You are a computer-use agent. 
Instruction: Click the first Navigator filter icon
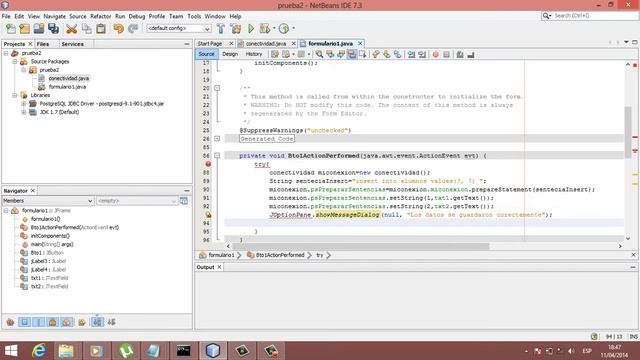[10, 322]
